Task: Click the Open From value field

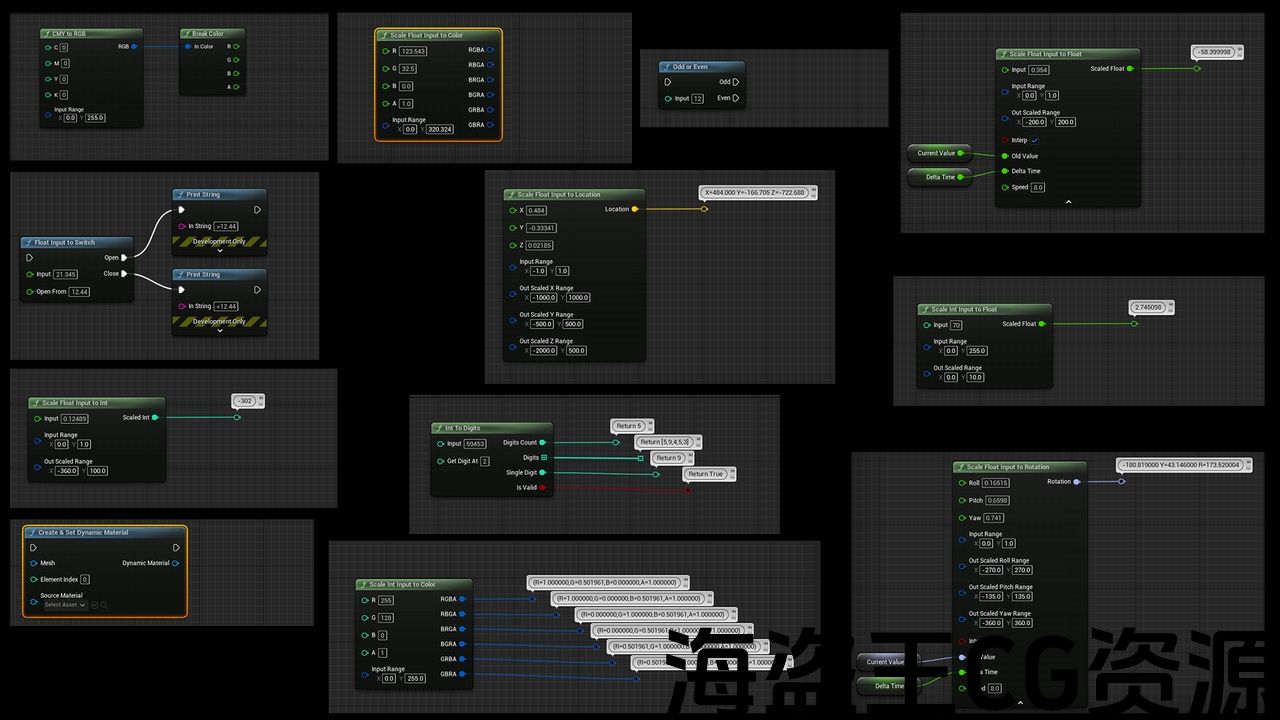Action: pyautogui.click(x=80, y=292)
